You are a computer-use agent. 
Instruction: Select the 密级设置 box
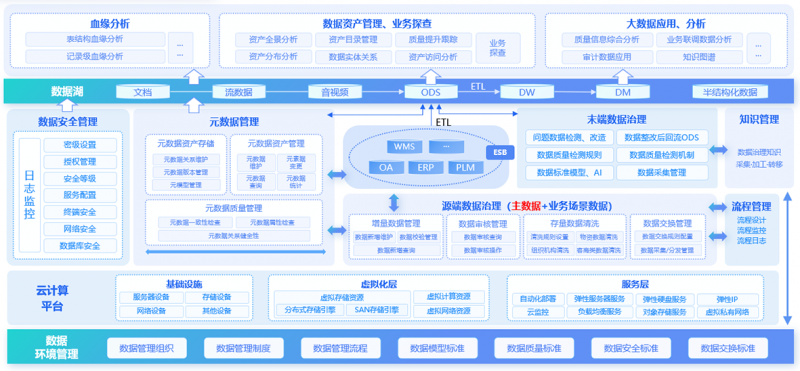pos(80,145)
